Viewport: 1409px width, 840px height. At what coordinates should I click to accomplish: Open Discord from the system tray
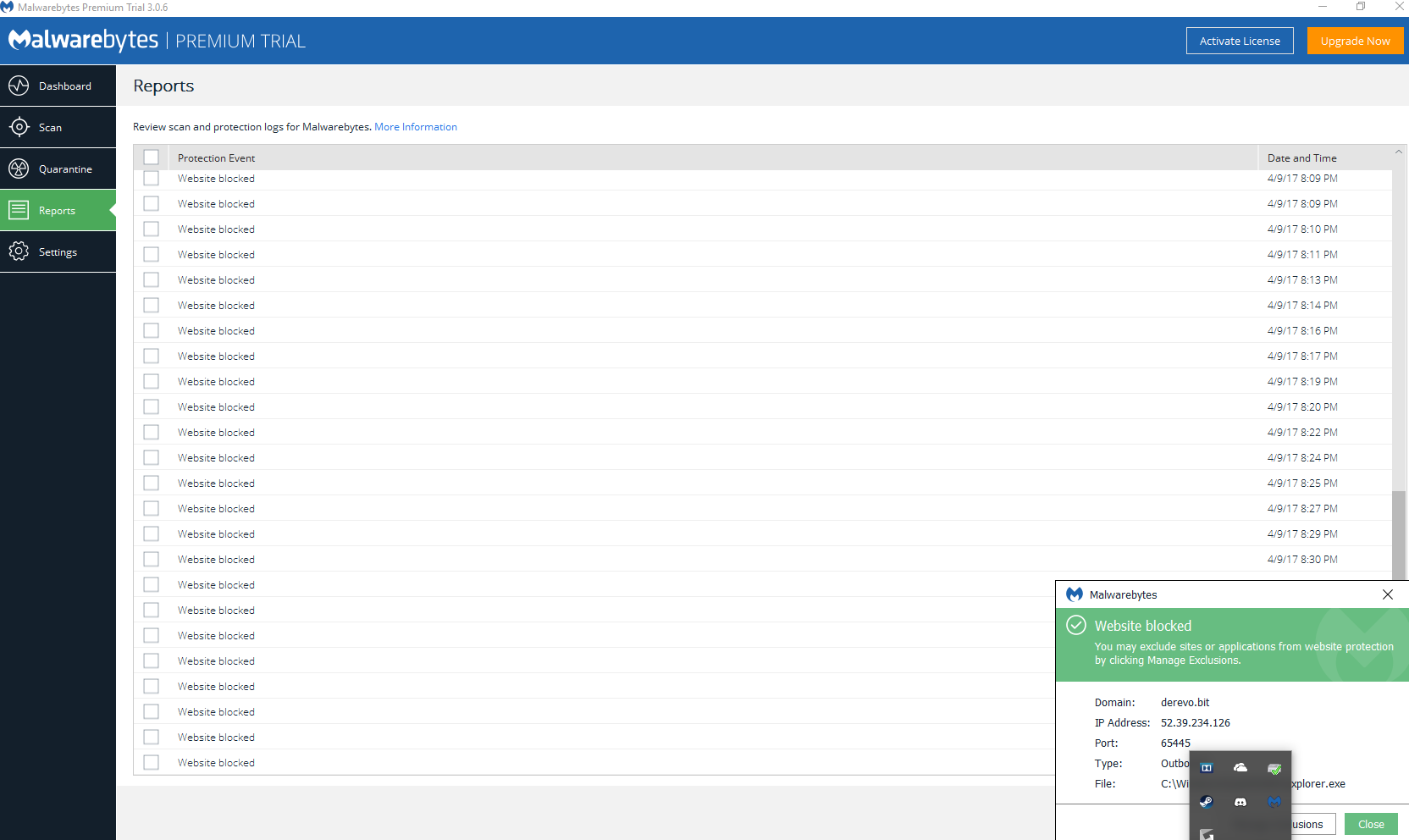[1240, 801]
